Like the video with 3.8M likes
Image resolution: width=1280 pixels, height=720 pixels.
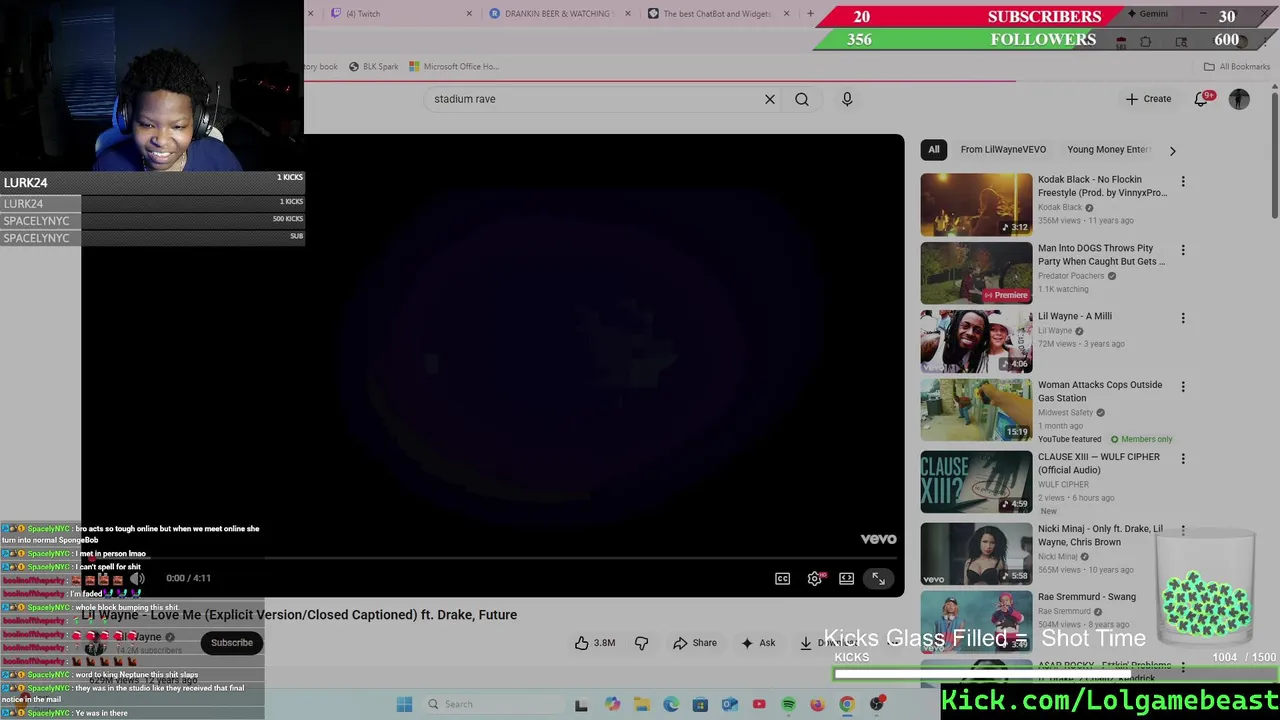tap(595, 643)
